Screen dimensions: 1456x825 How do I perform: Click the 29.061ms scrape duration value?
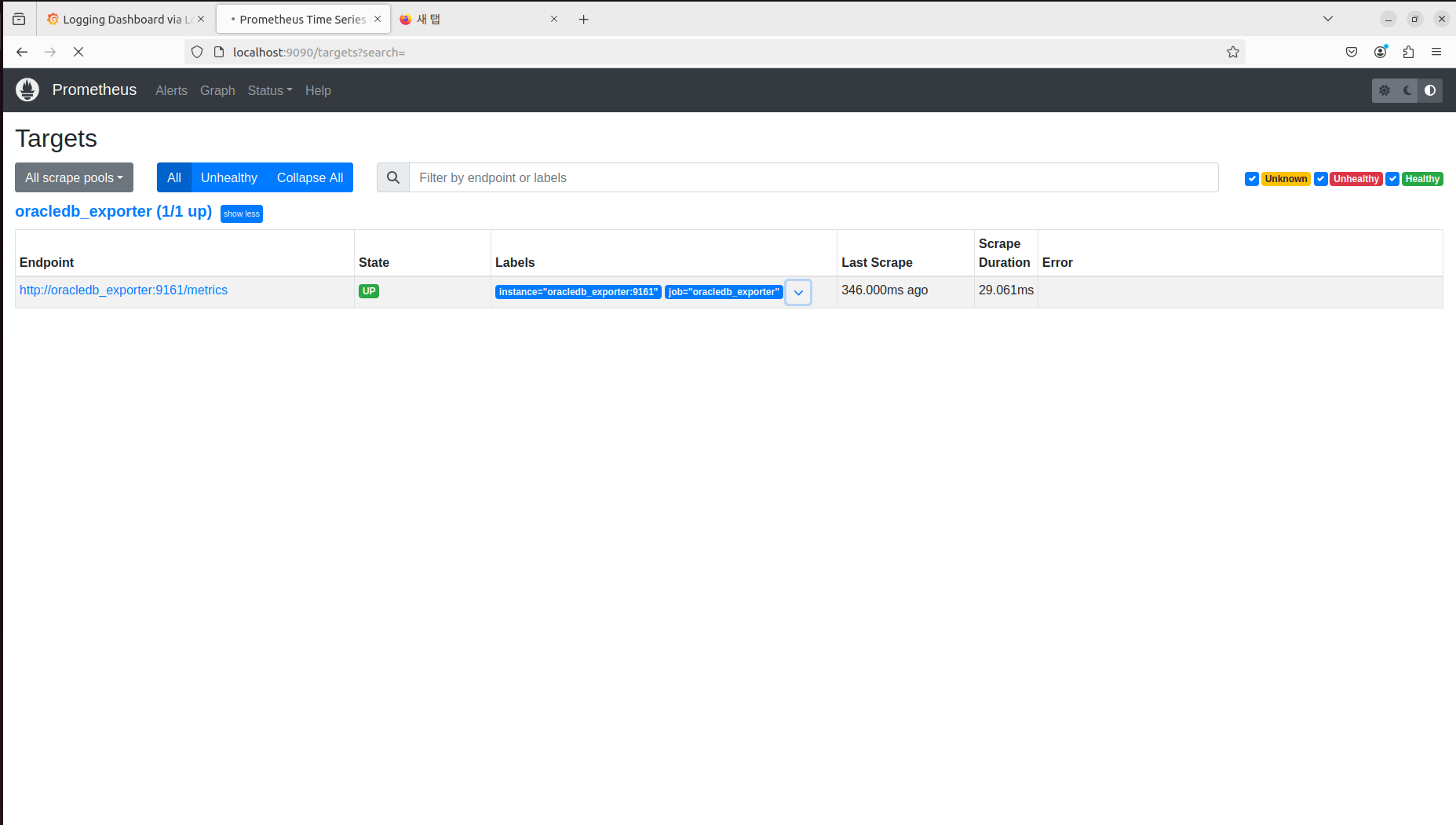tap(1006, 290)
